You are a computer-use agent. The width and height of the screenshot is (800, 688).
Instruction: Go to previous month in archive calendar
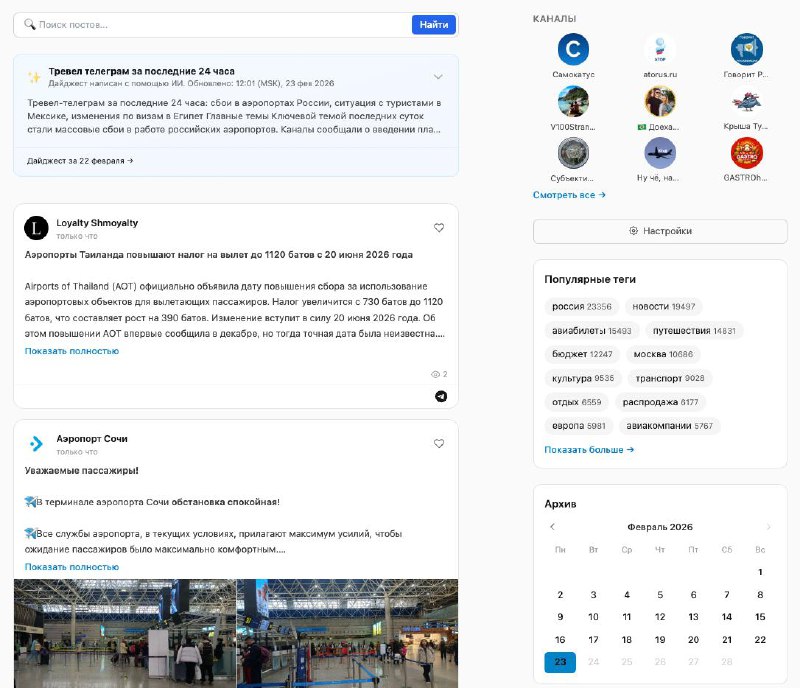pos(552,527)
